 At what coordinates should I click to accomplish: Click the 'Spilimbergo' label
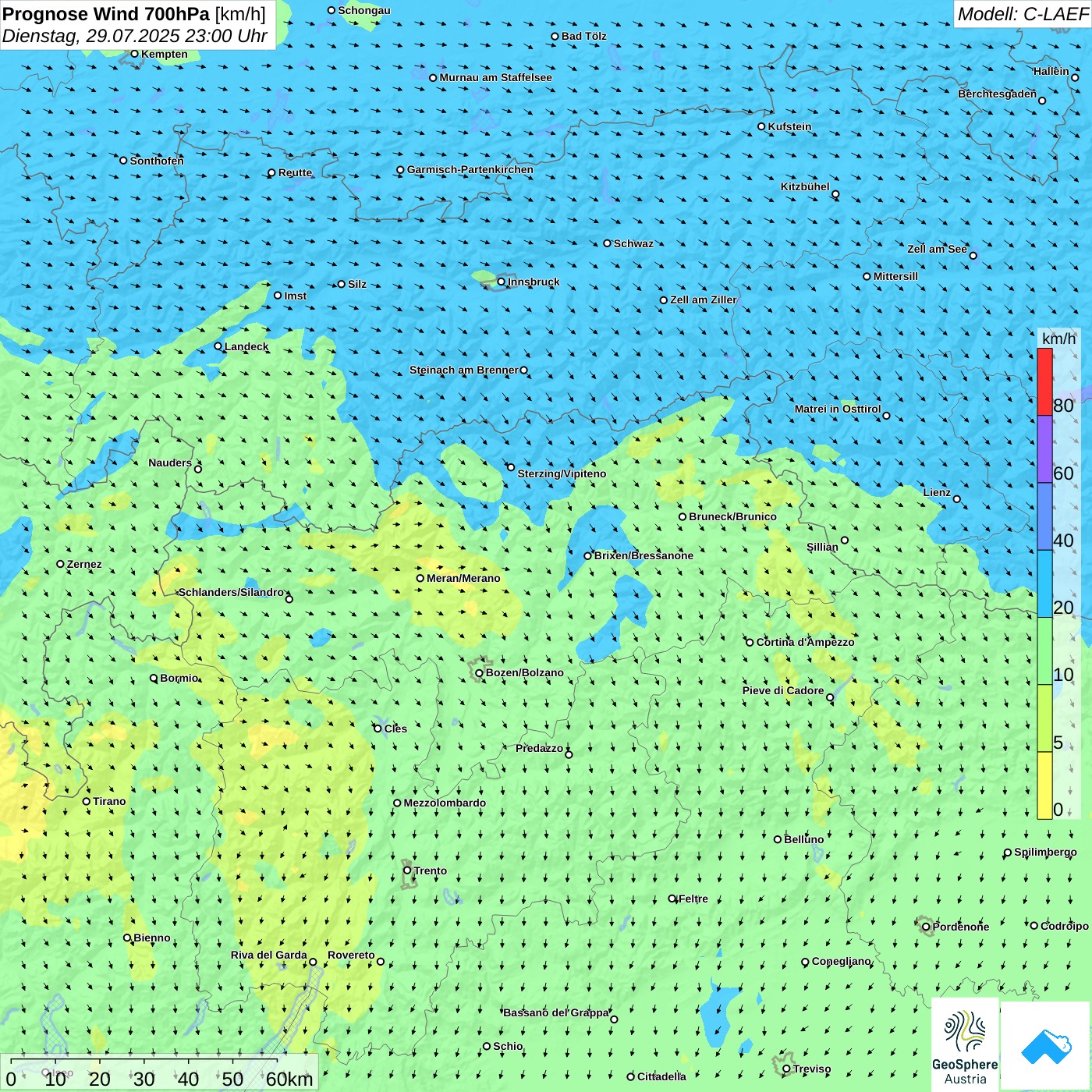1046,852
